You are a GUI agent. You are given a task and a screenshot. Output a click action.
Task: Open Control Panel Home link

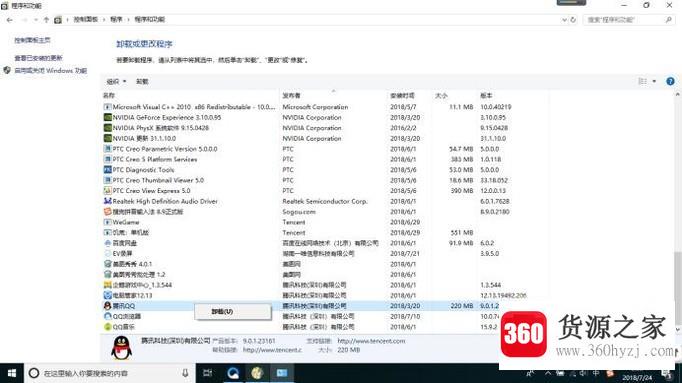[x=32, y=40]
